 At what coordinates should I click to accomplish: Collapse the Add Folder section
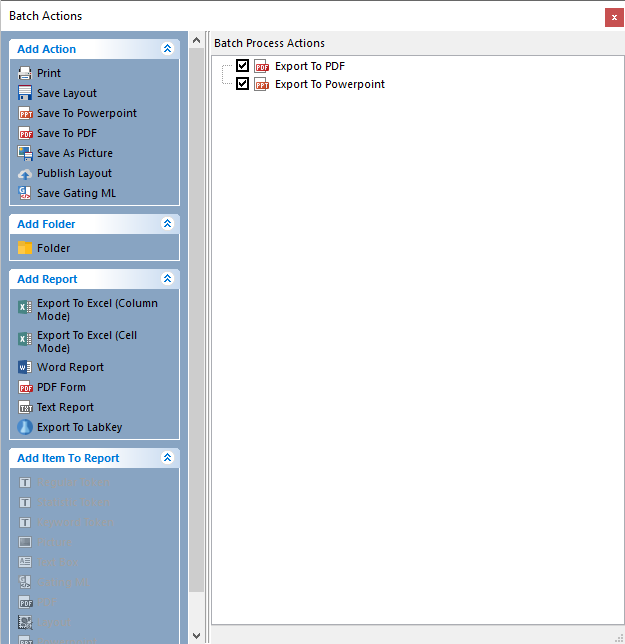pos(167,224)
